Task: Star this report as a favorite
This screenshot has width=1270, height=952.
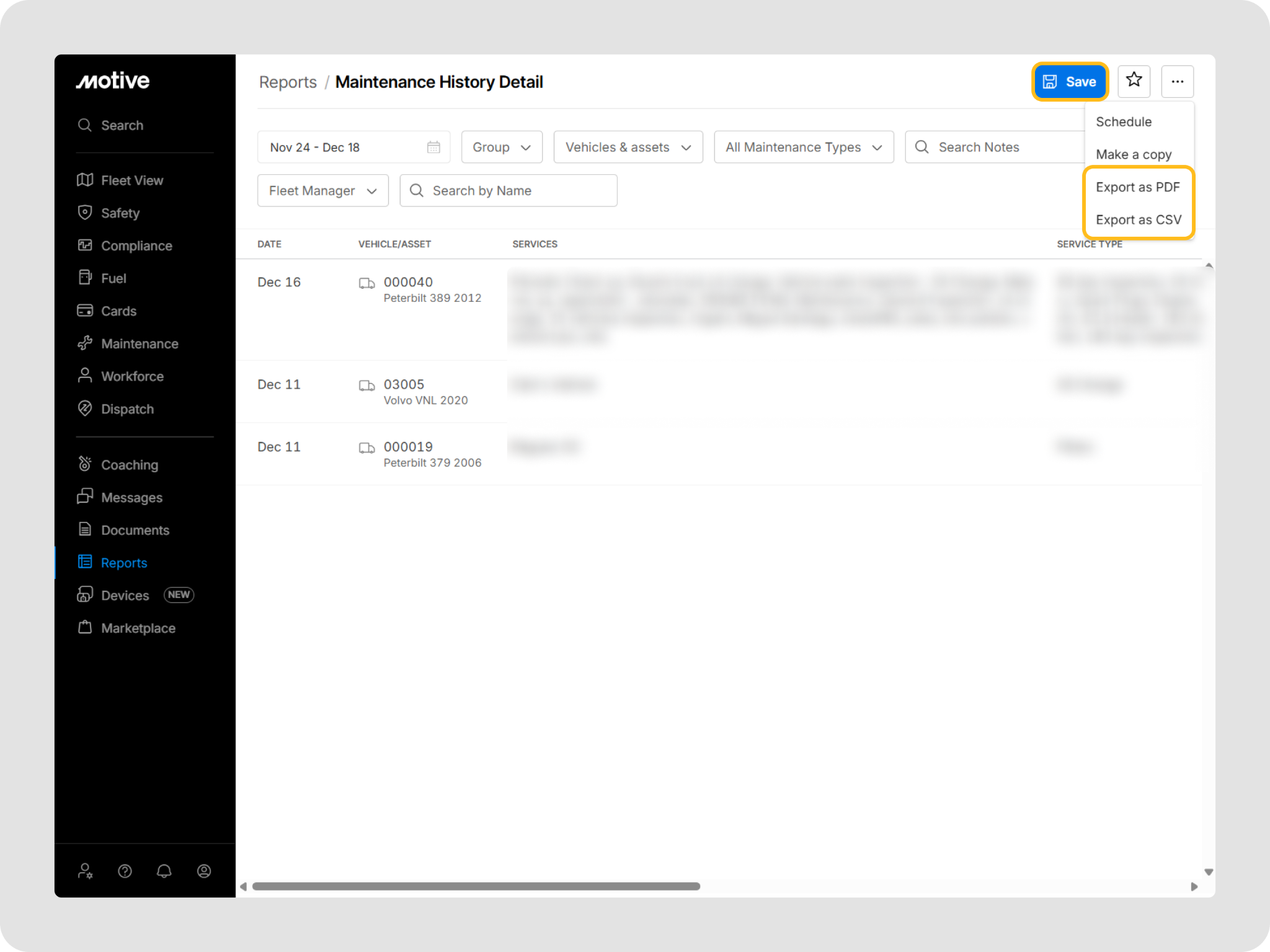Action: (1134, 81)
